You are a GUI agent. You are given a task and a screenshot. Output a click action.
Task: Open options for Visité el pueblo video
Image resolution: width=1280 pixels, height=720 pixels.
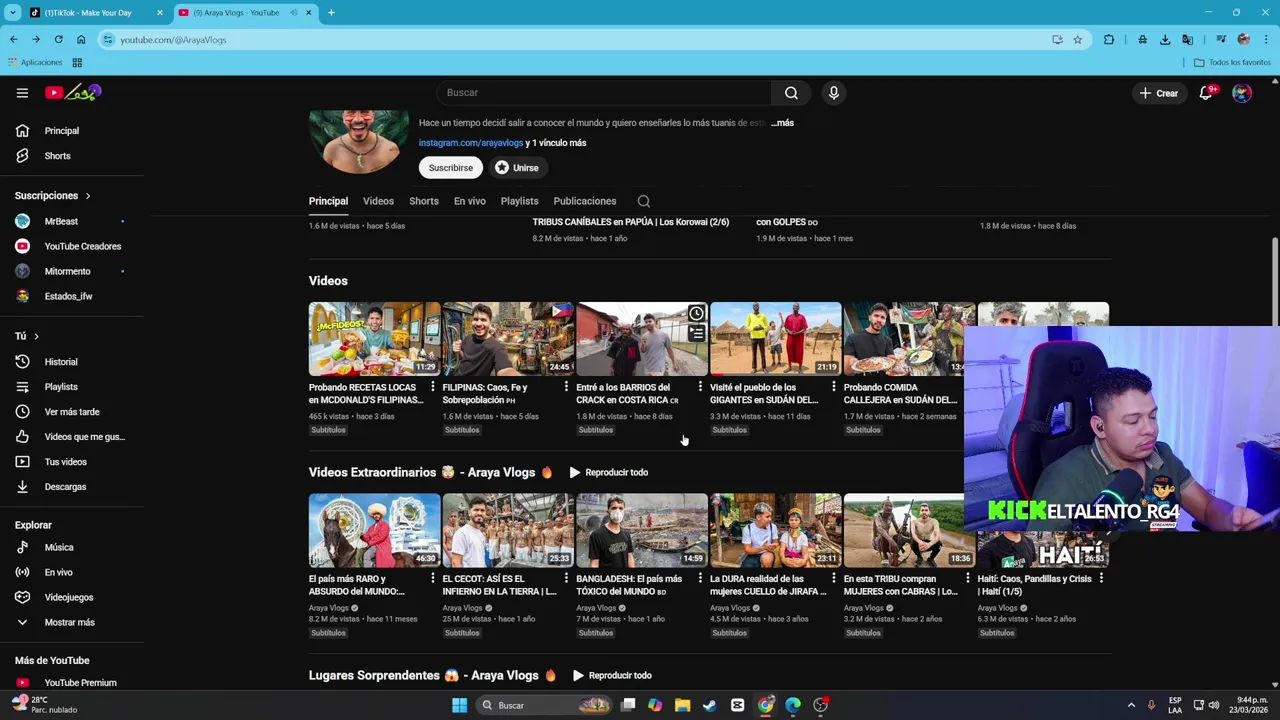833,387
